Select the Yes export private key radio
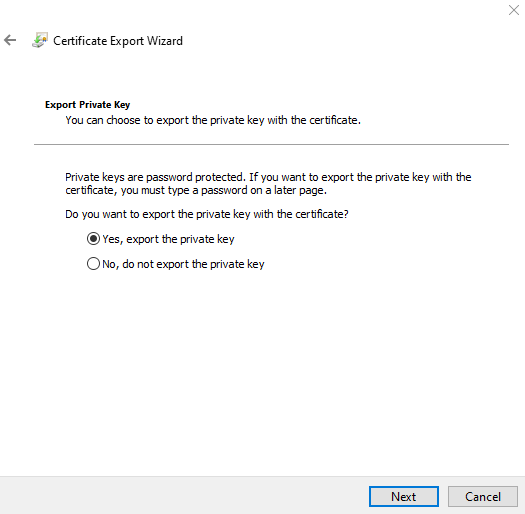Viewport: 525px width, 514px height. click(93, 239)
